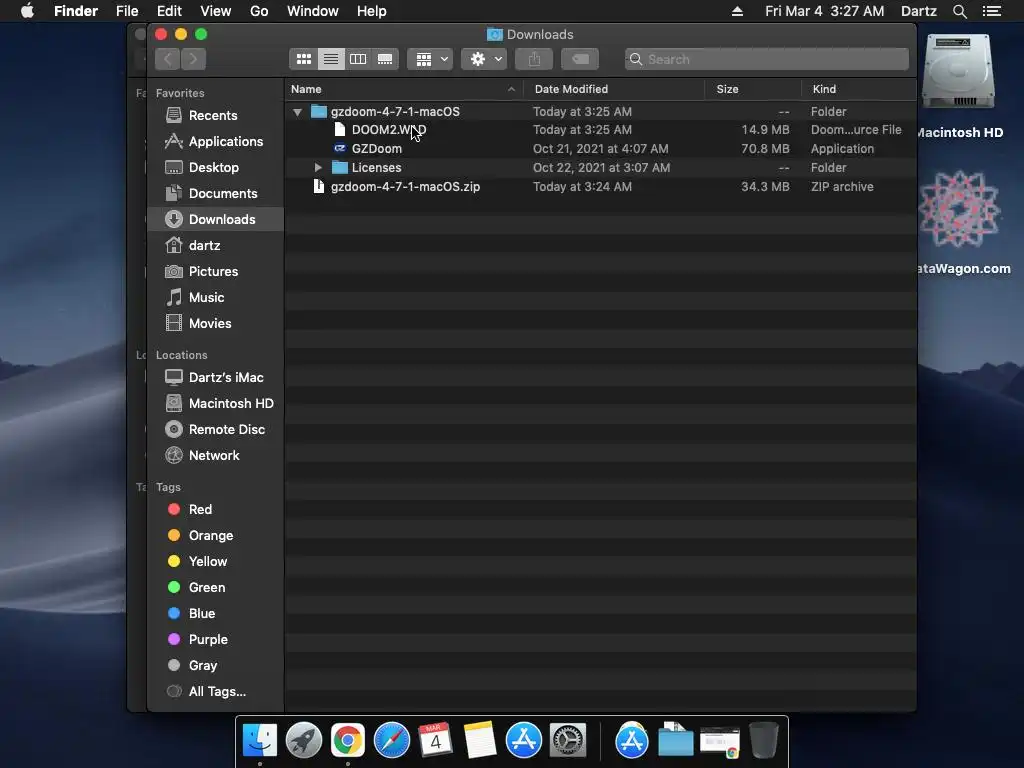This screenshot has height=768, width=1024.
Task: Click the Search field in Finder
Action: [767, 59]
